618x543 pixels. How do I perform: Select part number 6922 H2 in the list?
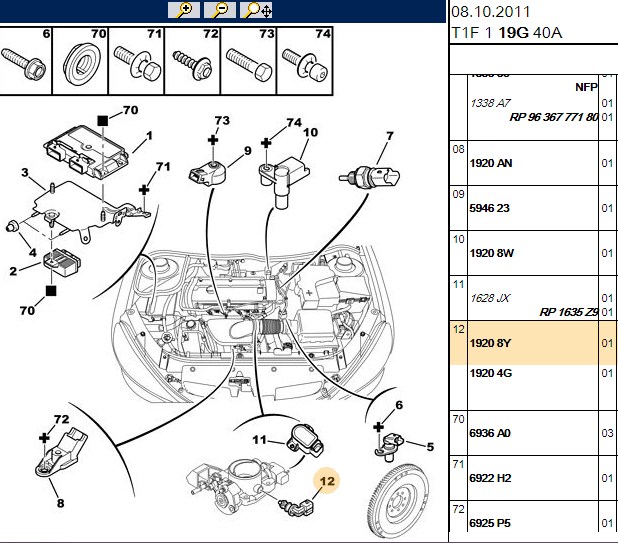point(490,478)
